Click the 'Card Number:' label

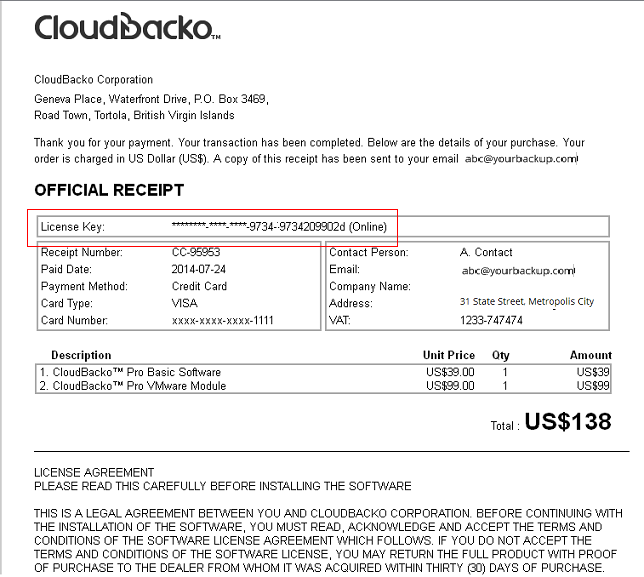tap(74, 320)
